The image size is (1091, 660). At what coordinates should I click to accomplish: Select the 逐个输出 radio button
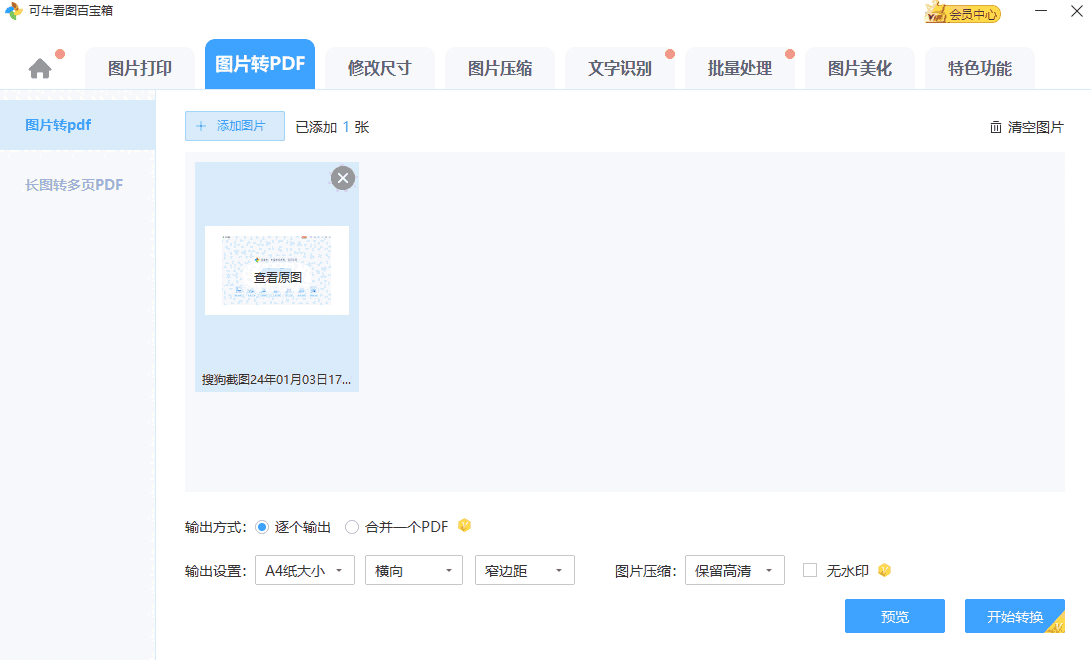[262, 526]
